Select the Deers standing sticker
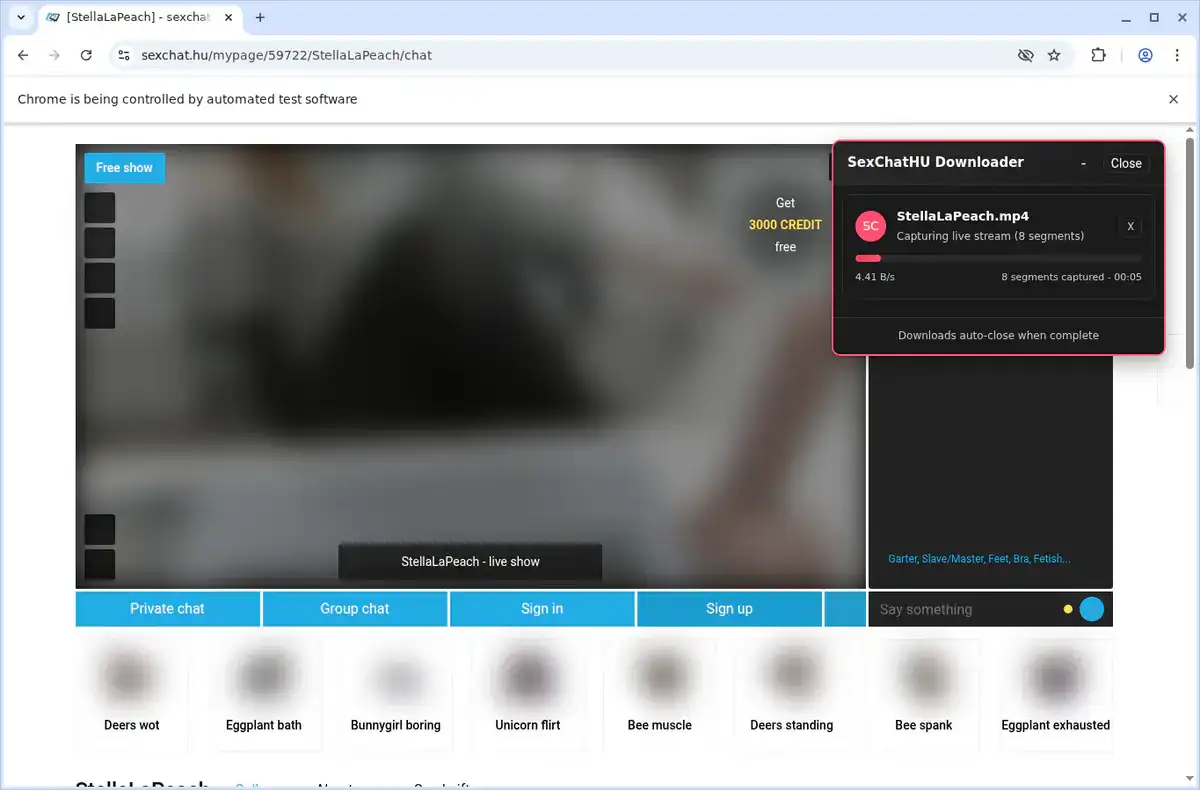 click(x=791, y=693)
